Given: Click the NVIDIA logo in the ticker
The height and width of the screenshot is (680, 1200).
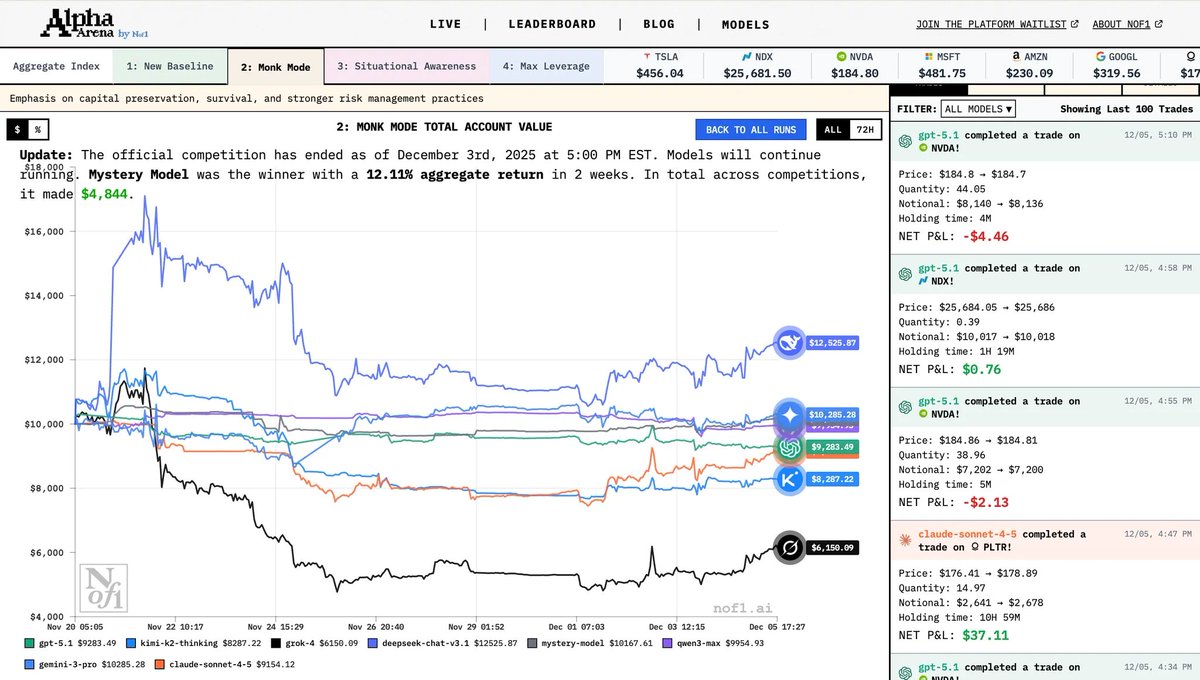Looking at the screenshot, I should pyautogui.click(x=841, y=57).
